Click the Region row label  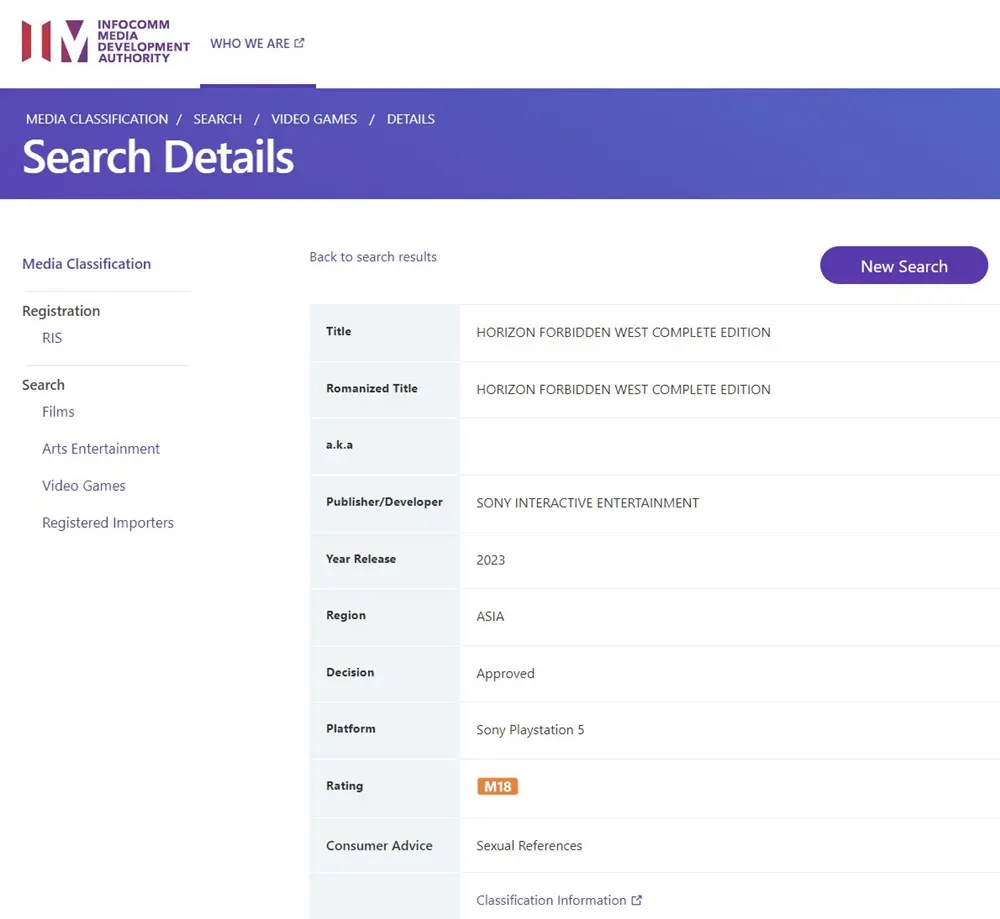(x=346, y=615)
